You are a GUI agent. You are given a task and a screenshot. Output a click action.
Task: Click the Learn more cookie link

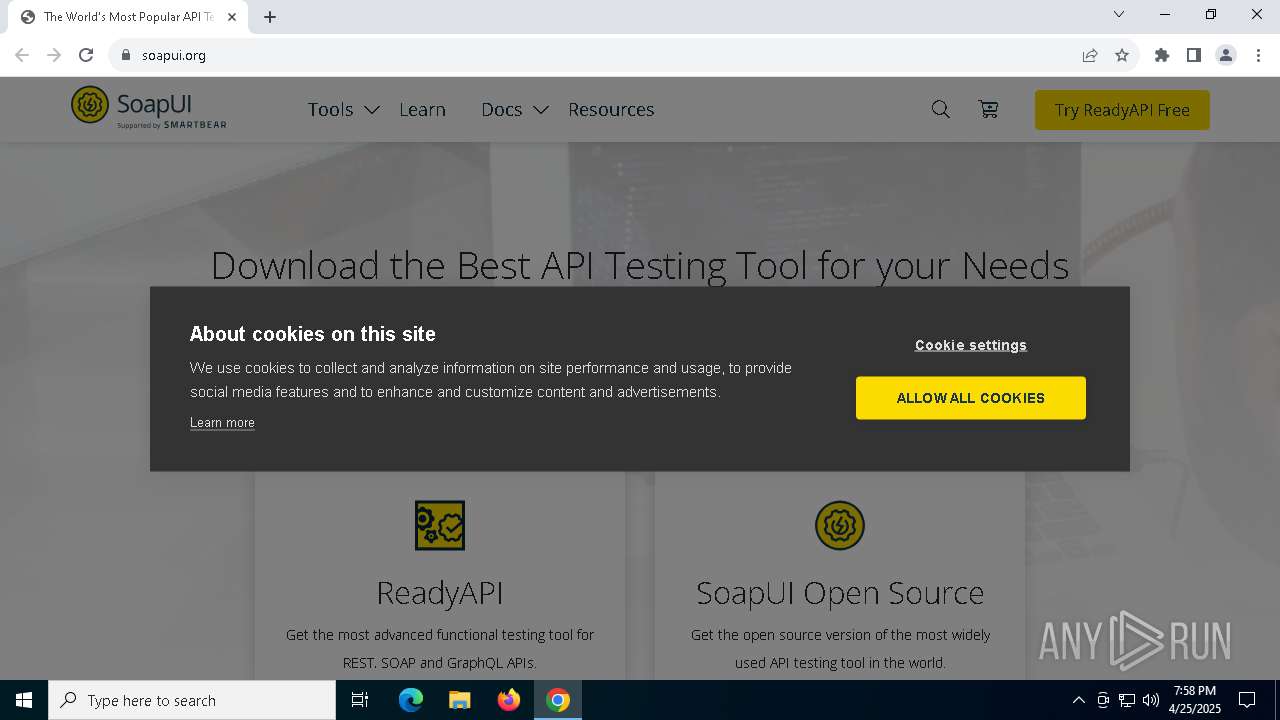pyautogui.click(x=222, y=423)
